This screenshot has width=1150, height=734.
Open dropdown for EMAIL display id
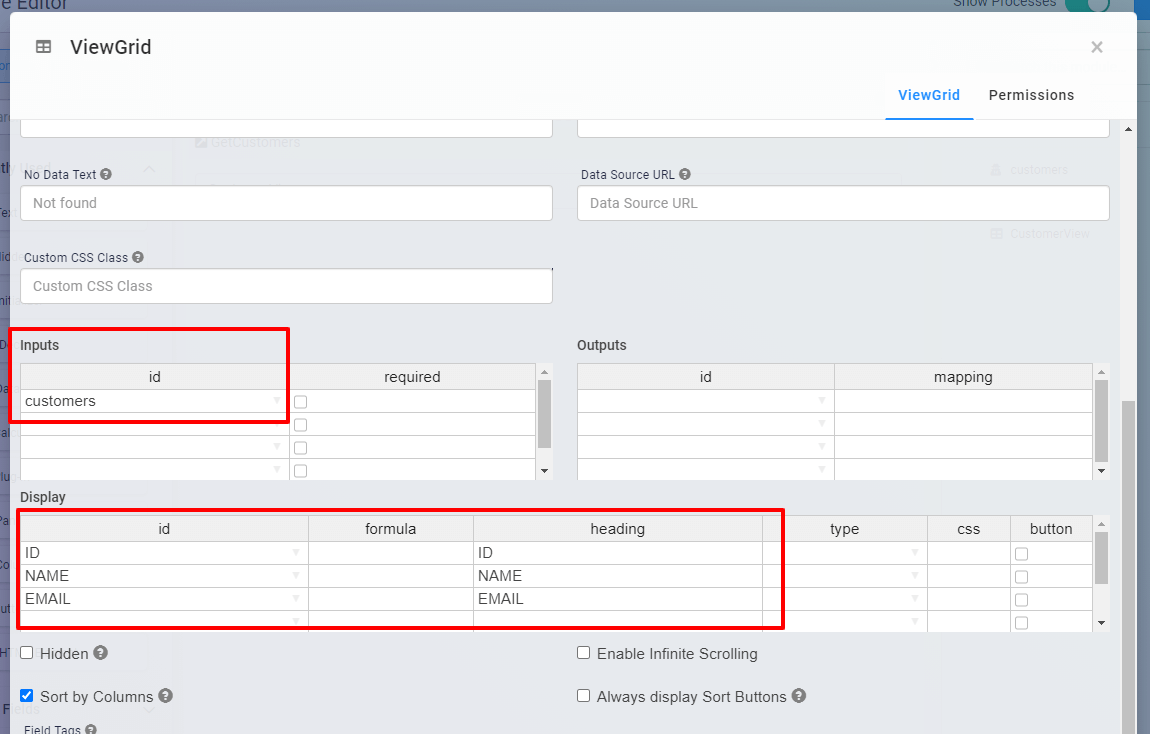point(296,599)
